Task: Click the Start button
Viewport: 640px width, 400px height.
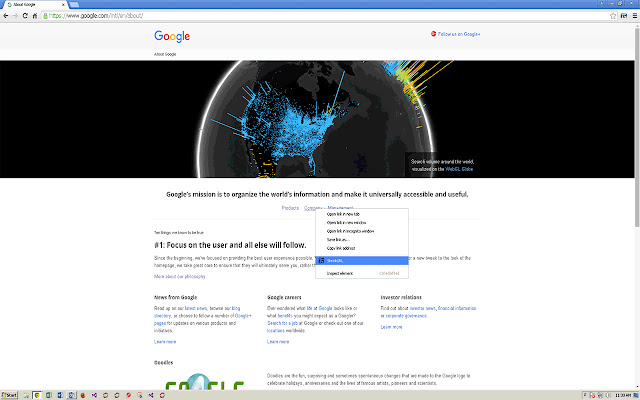Action: pos(9,395)
